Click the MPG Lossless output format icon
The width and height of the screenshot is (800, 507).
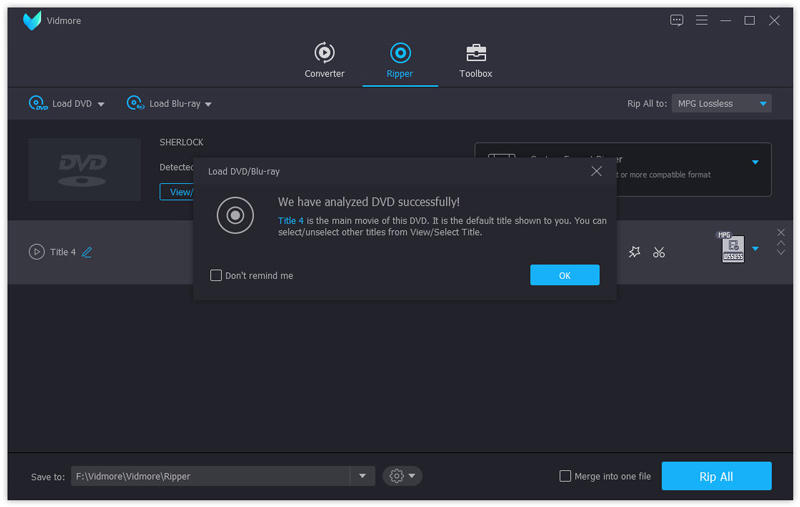click(733, 249)
